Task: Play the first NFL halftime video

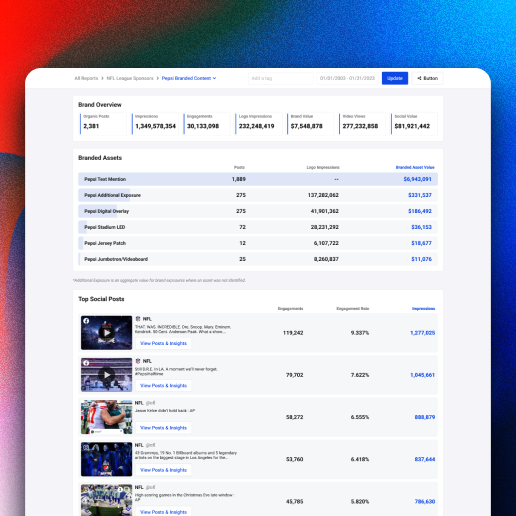Action: coord(107,332)
